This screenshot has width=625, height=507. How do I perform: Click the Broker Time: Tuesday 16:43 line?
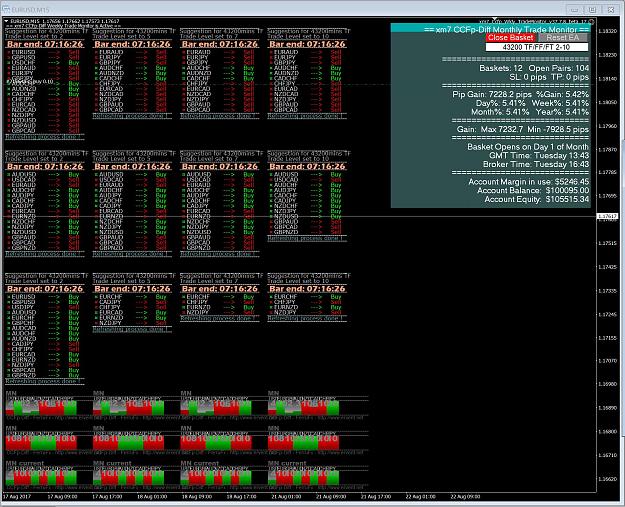pyautogui.click(x=536, y=164)
